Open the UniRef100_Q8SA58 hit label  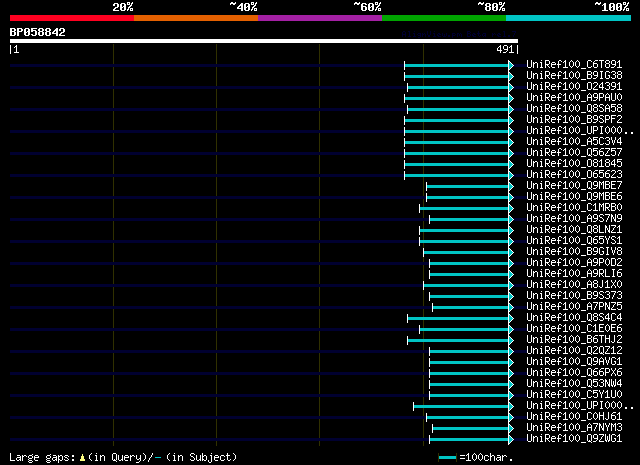[x=574, y=109]
